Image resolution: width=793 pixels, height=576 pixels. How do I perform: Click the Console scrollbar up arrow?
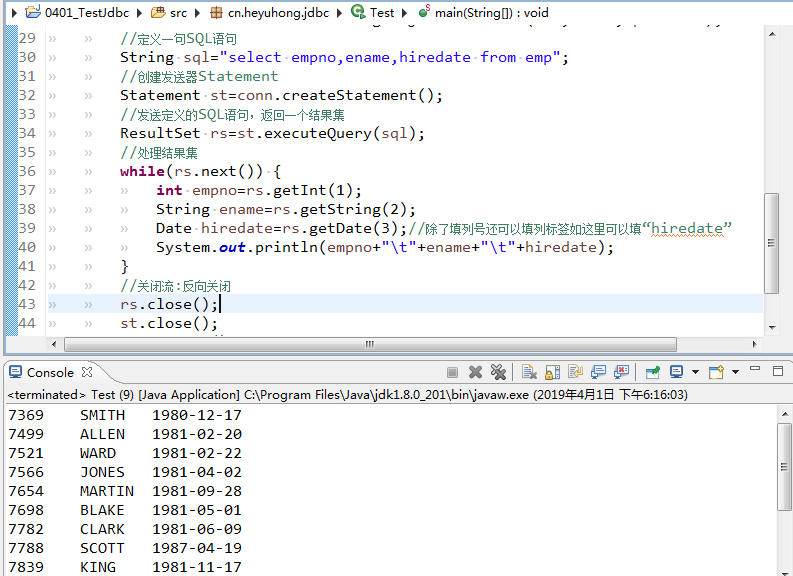click(784, 414)
